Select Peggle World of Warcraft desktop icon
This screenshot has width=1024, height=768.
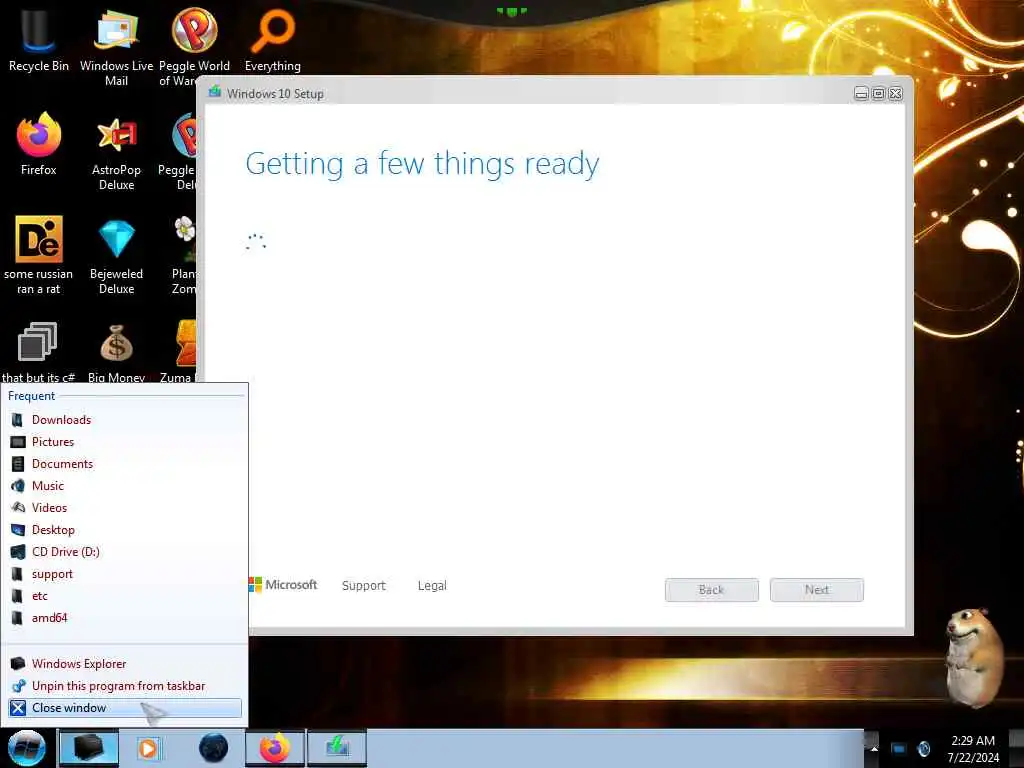(x=194, y=47)
